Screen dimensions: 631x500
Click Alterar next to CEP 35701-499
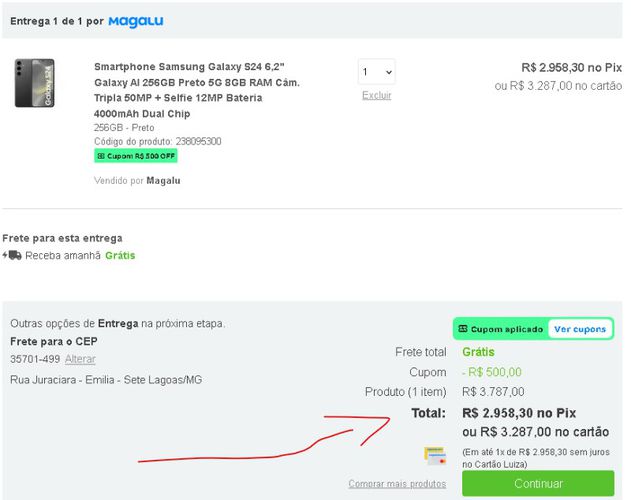point(80,359)
